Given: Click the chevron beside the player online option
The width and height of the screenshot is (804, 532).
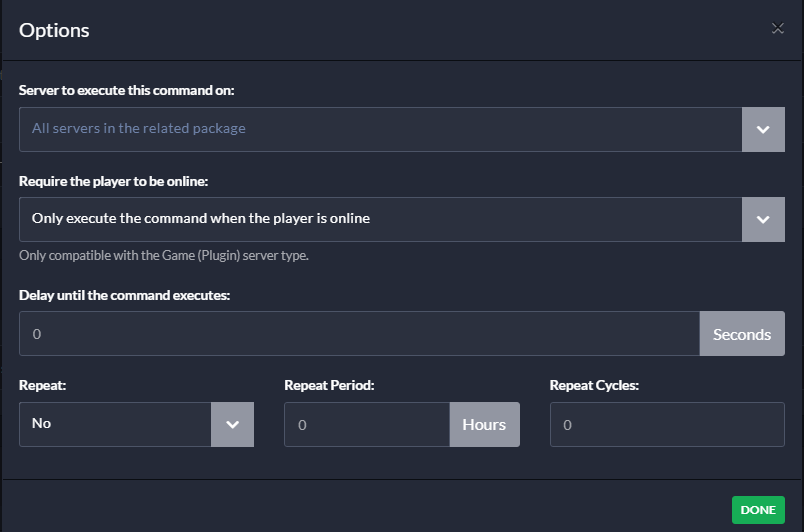Looking at the screenshot, I should (x=763, y=219).
